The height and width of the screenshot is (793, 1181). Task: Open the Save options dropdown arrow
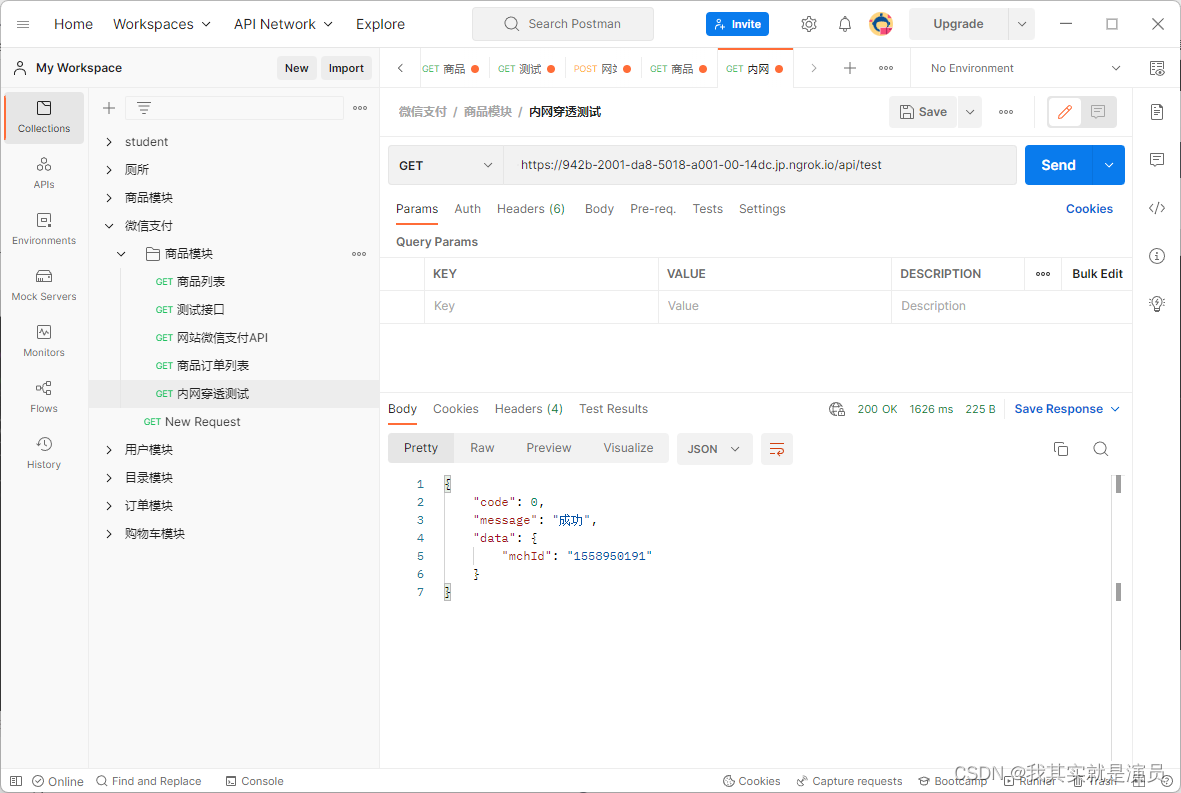[970, 112]
